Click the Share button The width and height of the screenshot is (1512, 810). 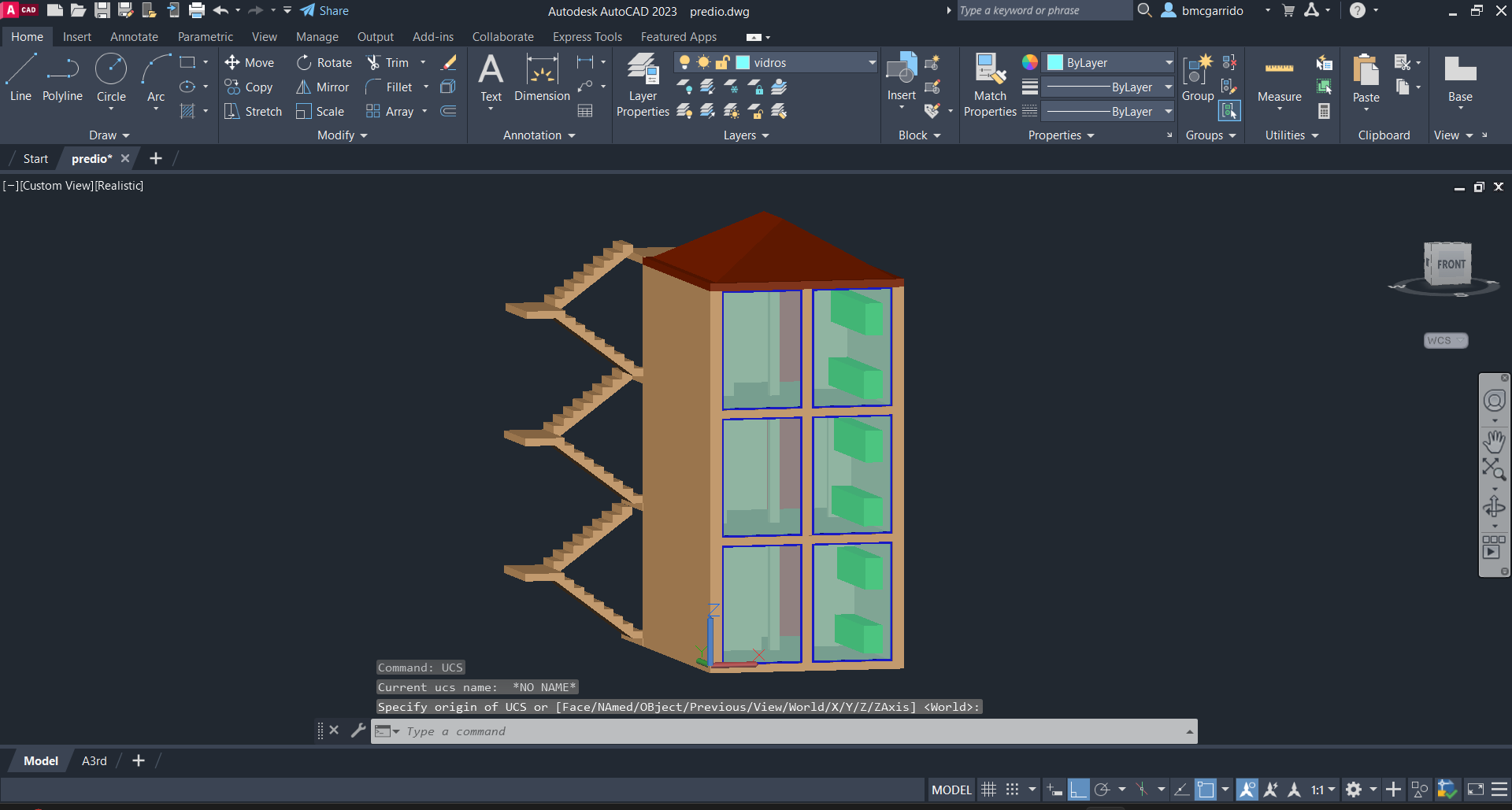[x=324, y=11]
